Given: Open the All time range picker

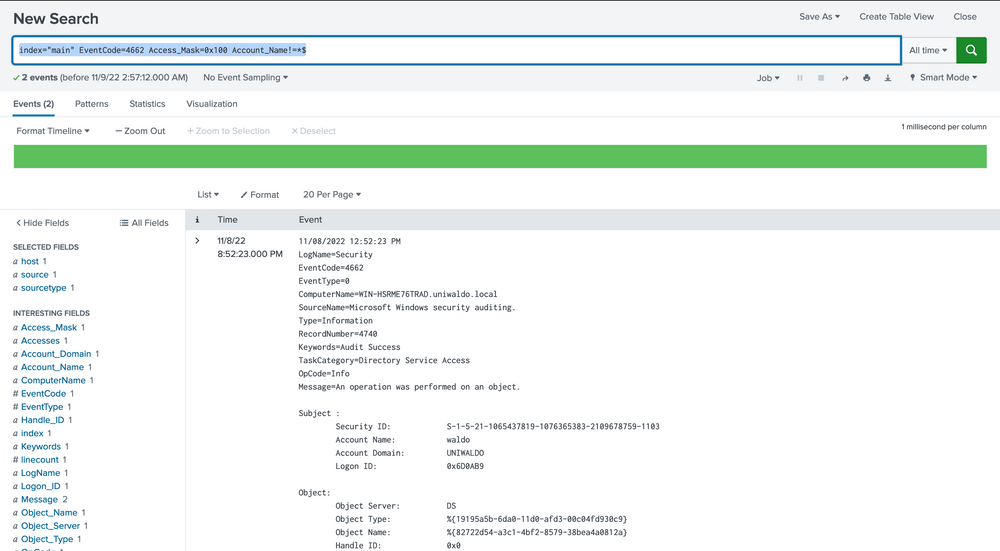Looking at the screenshot, I should [x=928, y=50].
